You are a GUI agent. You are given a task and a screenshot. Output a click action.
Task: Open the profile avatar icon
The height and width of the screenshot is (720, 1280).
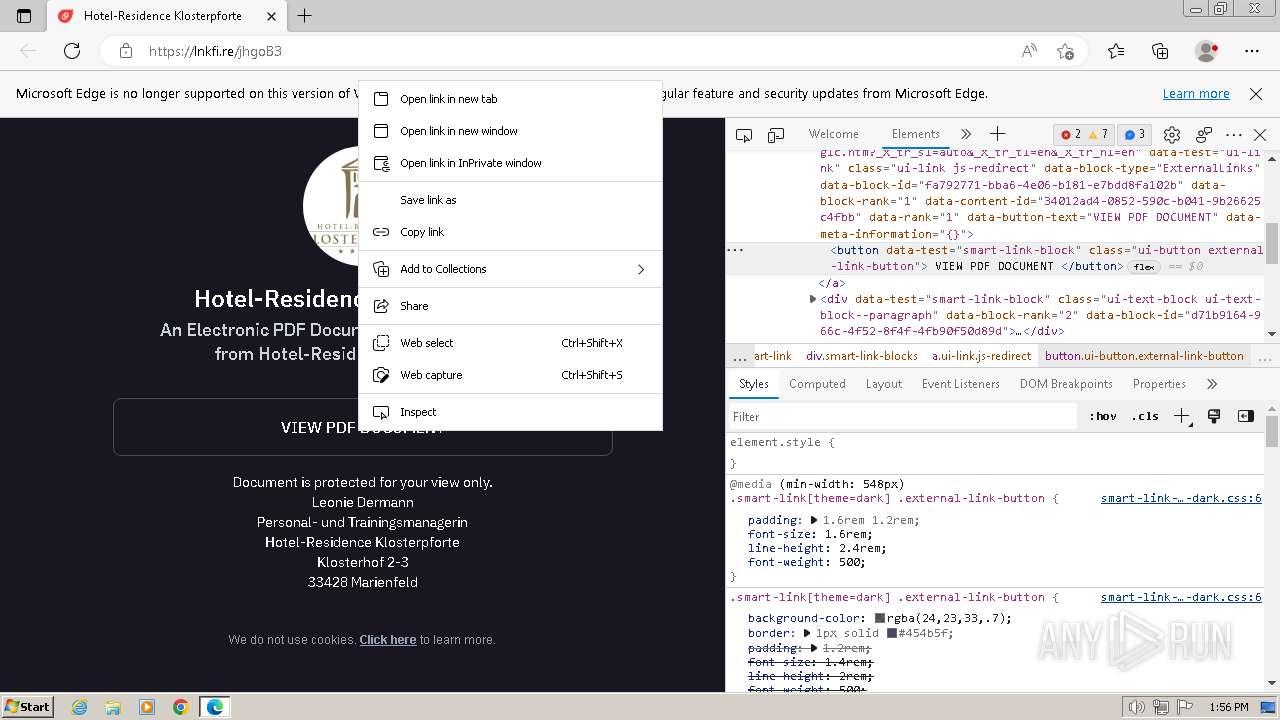(x=1206, y=51)
